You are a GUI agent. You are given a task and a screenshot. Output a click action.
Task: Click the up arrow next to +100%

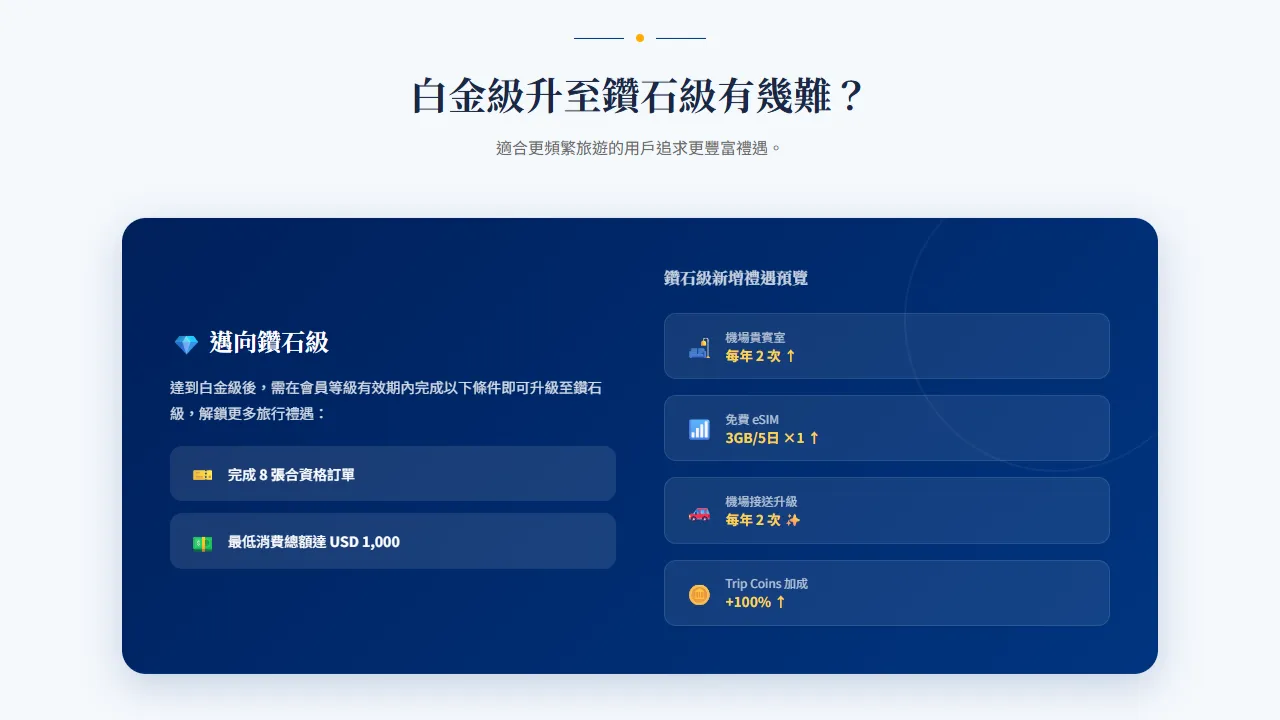(x=781, y=602)
